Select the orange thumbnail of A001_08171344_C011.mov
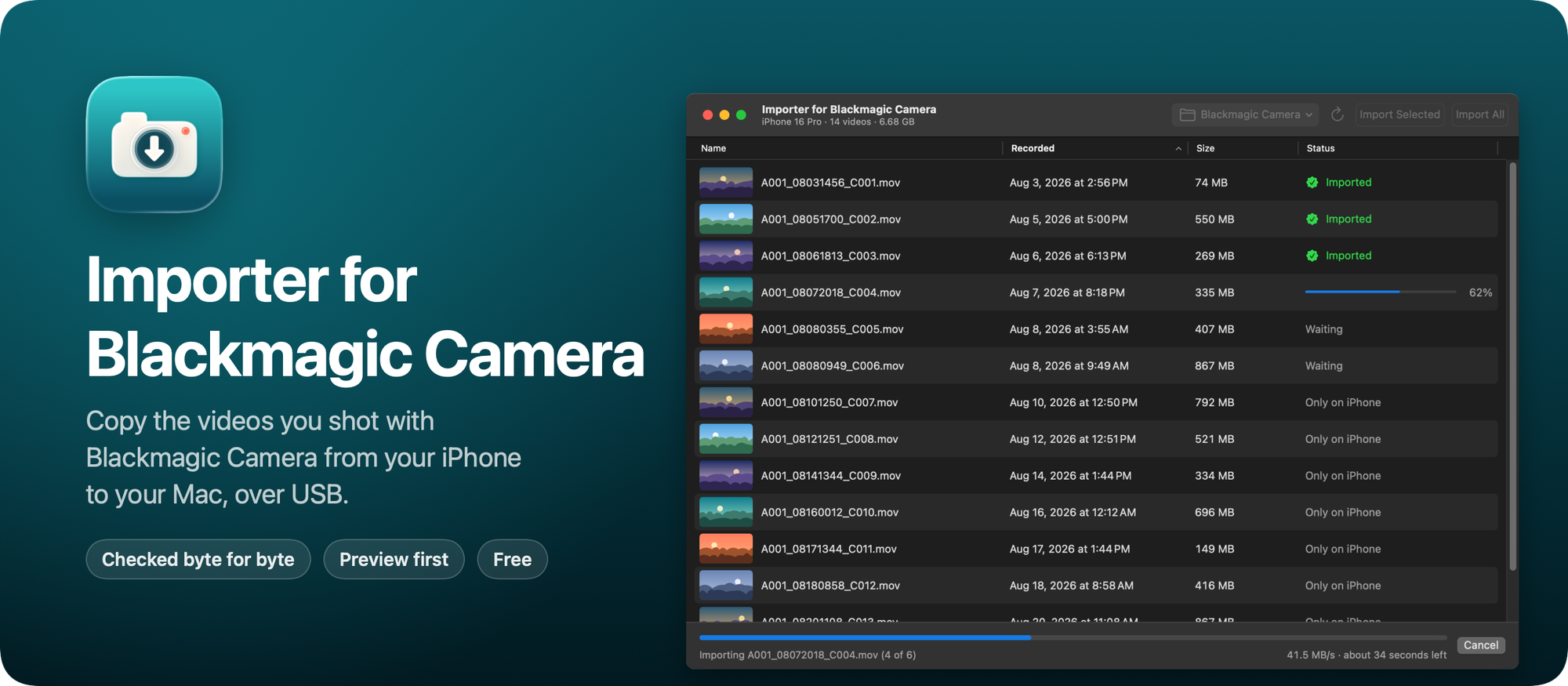Viewport: 1568px width, 686px height. pyautogui.click(x=726, y=549)
